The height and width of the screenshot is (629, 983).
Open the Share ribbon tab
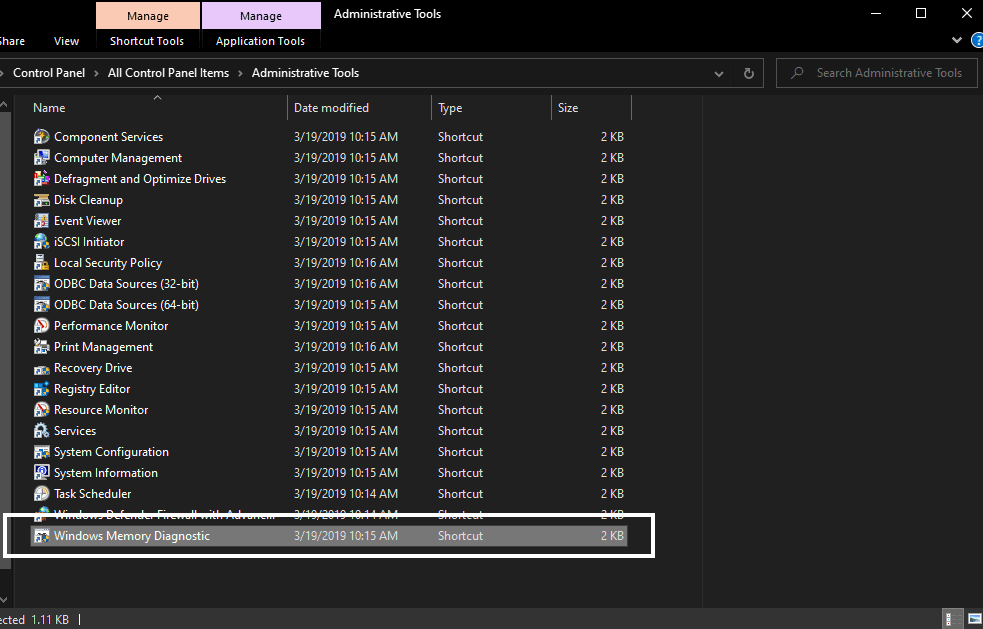coord(12,41)
